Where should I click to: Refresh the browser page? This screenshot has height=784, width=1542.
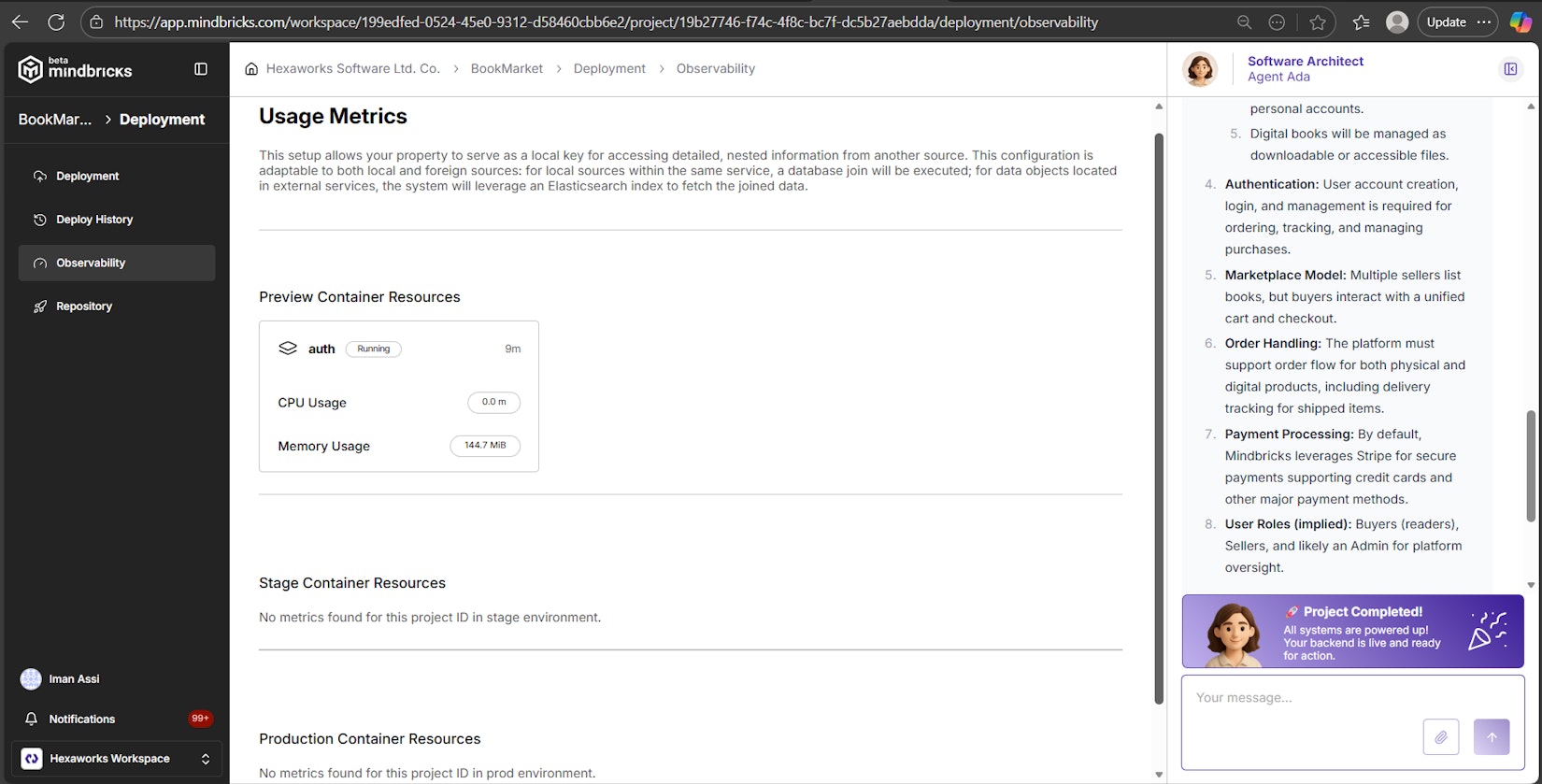pos(56,22)
